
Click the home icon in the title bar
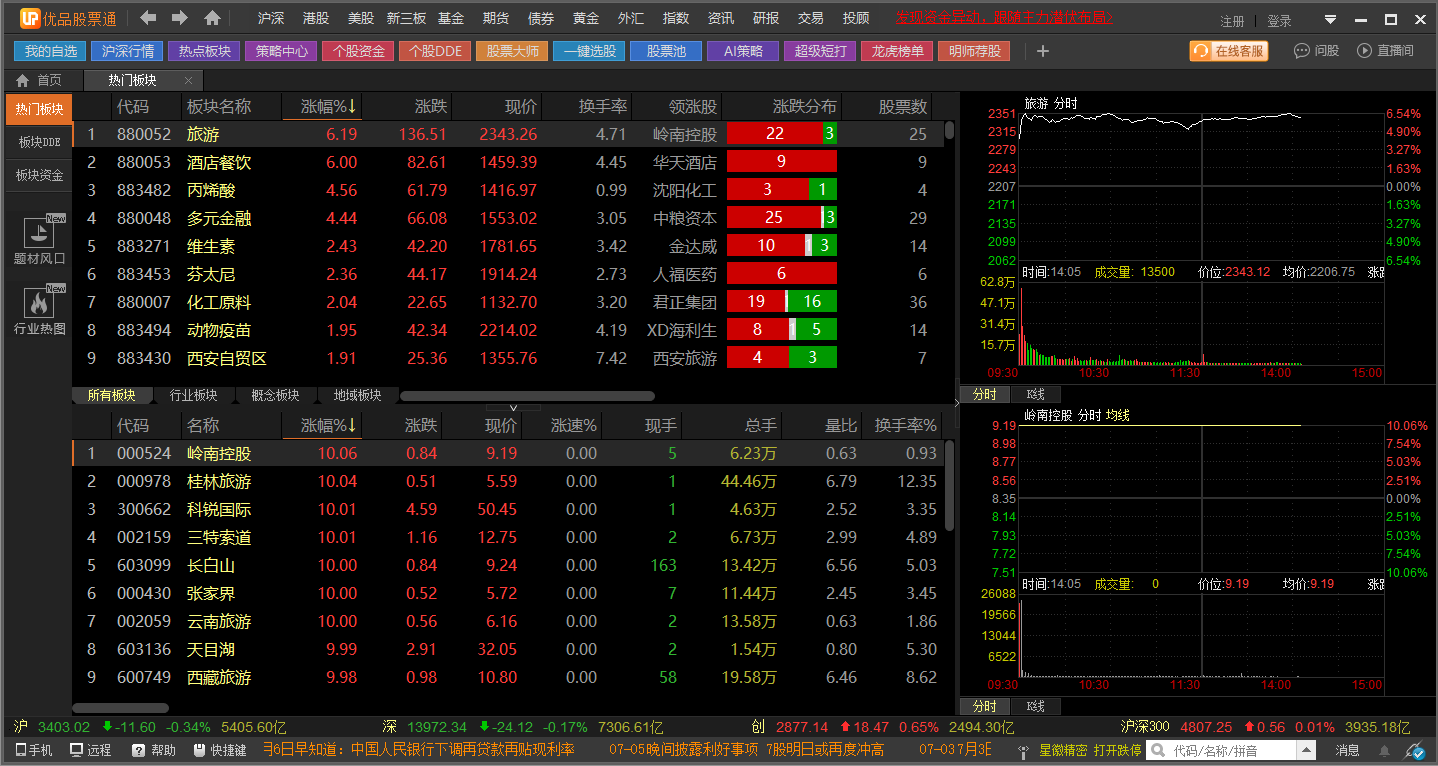pyautogui.click(x=212, y=18)
